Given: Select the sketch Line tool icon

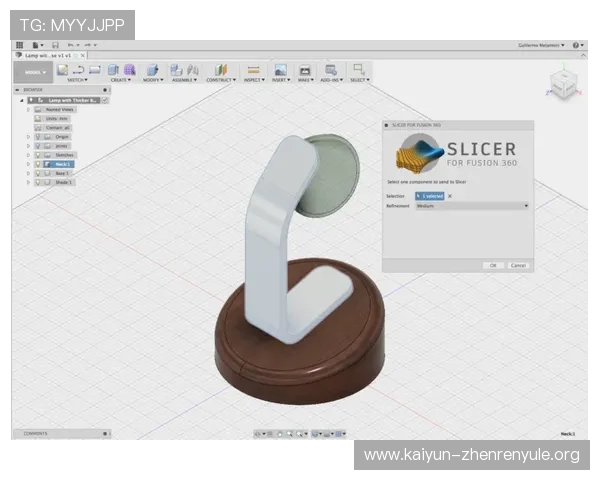Looking at the screenshot, I should pyautogui.click(x=78, y=70).
